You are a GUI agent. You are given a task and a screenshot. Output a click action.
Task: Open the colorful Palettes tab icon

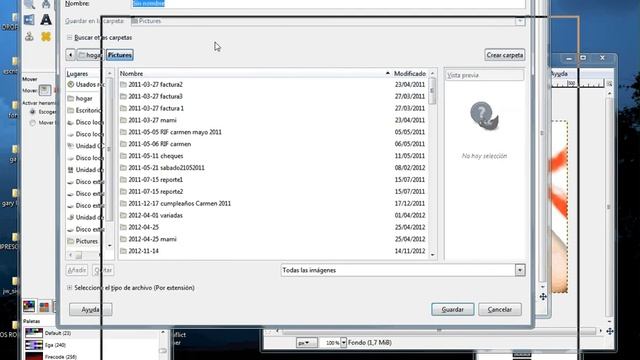(x=29, y=306)
